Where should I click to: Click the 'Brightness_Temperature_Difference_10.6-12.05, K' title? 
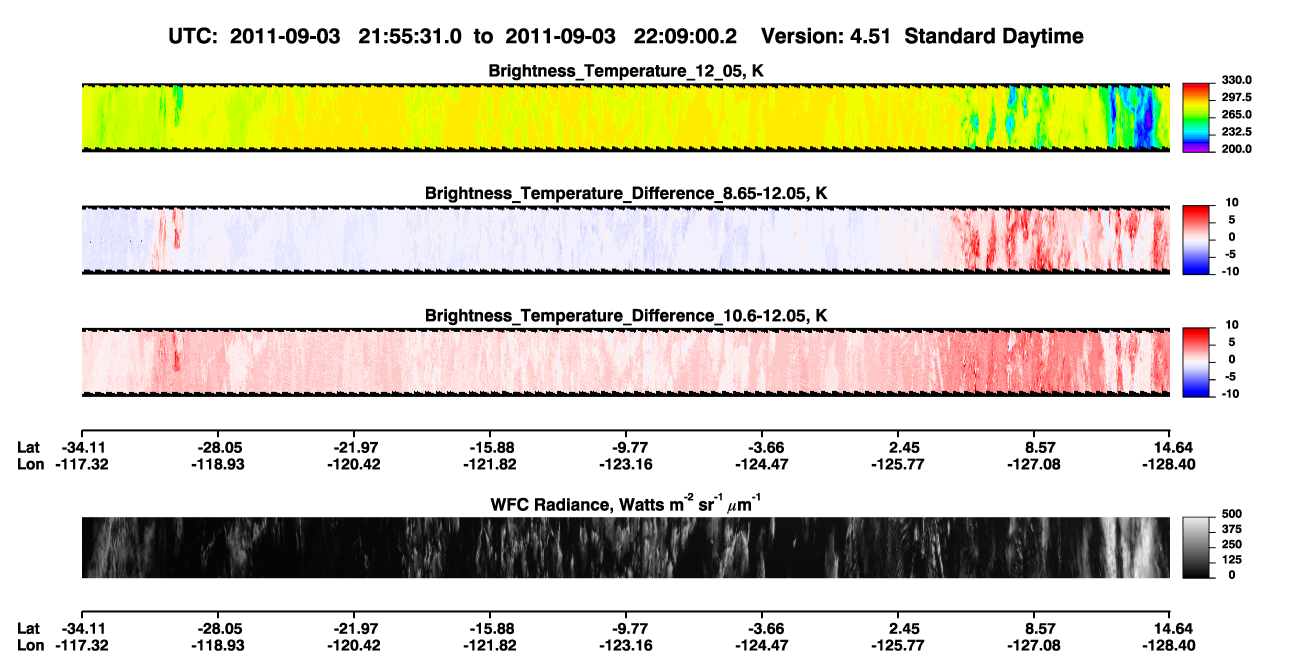(626, 315)
